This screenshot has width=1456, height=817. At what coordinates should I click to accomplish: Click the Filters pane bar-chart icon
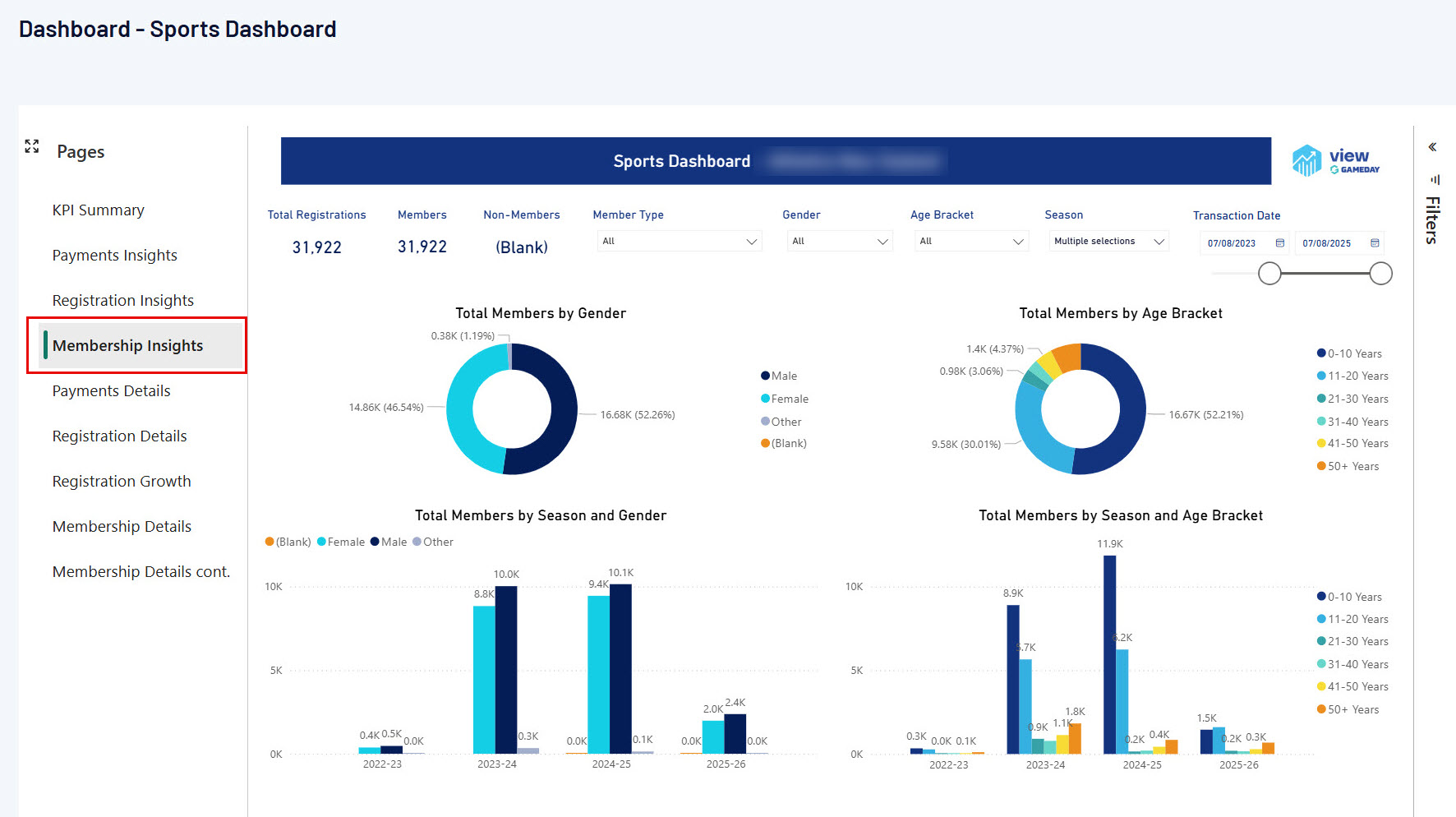tap(1435, 179)
